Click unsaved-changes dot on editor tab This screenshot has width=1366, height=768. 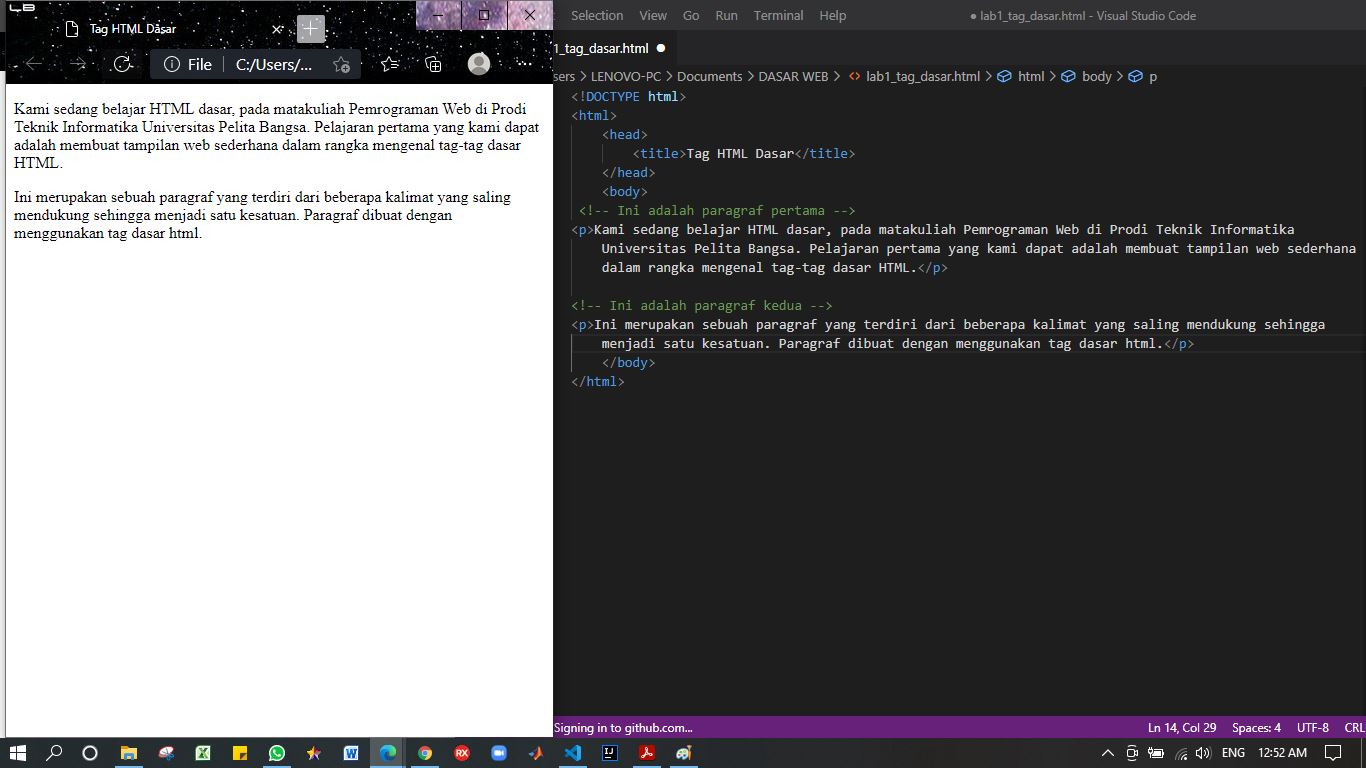[x=661, y=48]
